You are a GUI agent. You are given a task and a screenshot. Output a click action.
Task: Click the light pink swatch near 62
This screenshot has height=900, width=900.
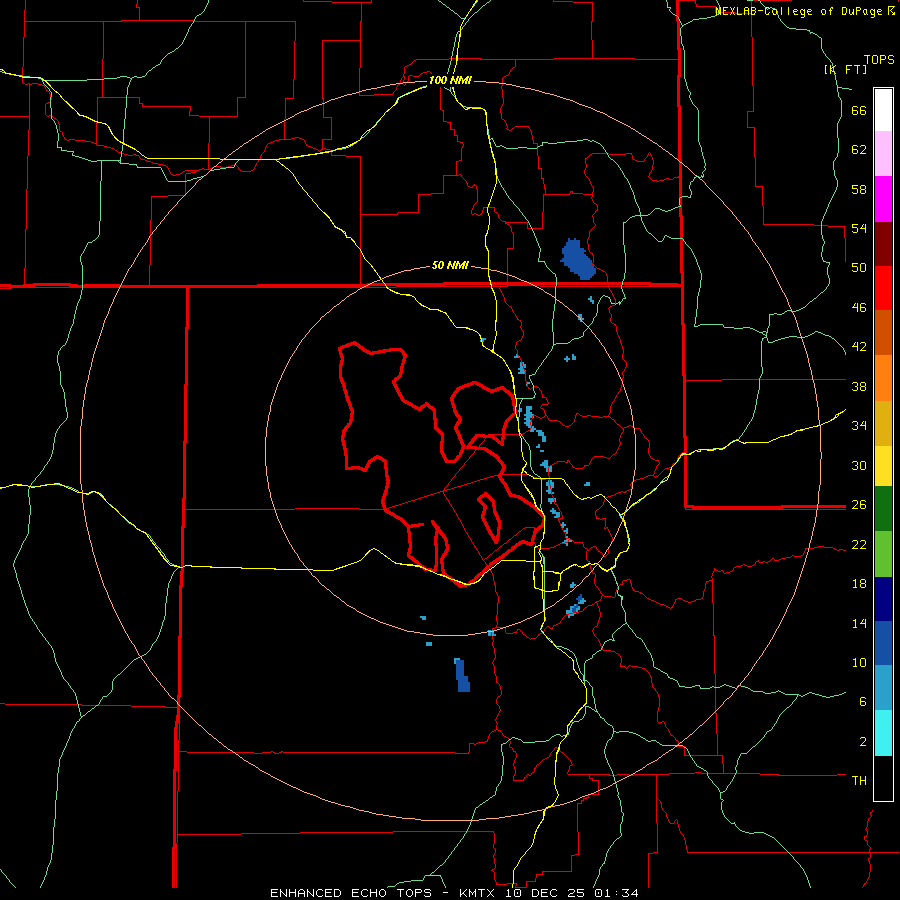(x=883, y=153)
